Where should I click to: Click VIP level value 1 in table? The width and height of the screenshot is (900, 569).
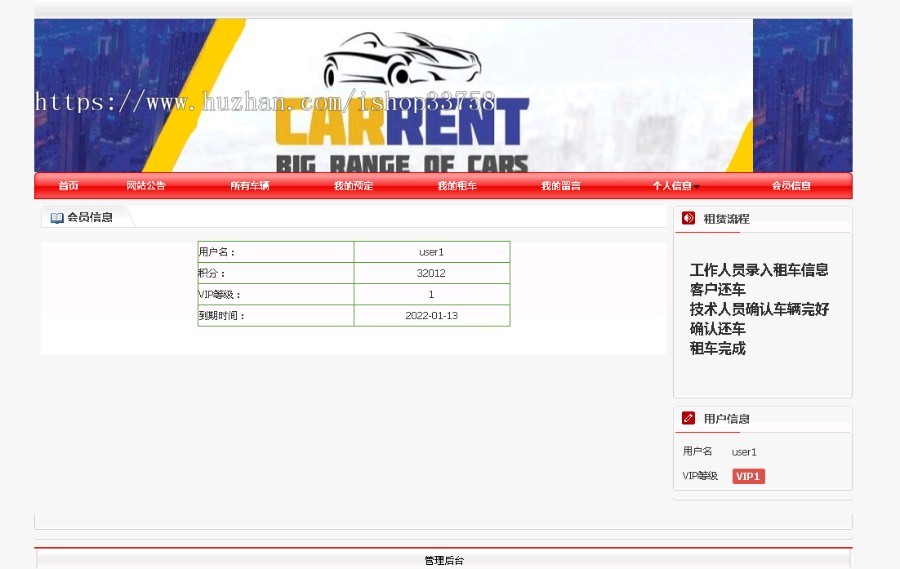pyautogui.click(x=431, y=295)
